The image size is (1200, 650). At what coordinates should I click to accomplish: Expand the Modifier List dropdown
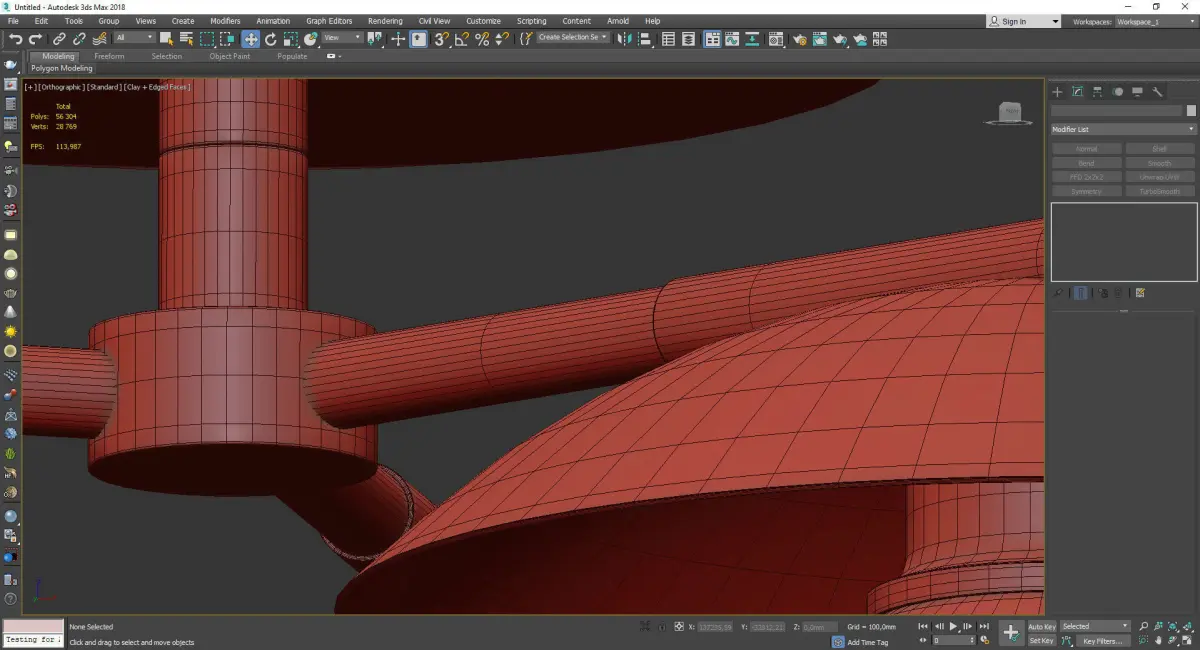1123,129
